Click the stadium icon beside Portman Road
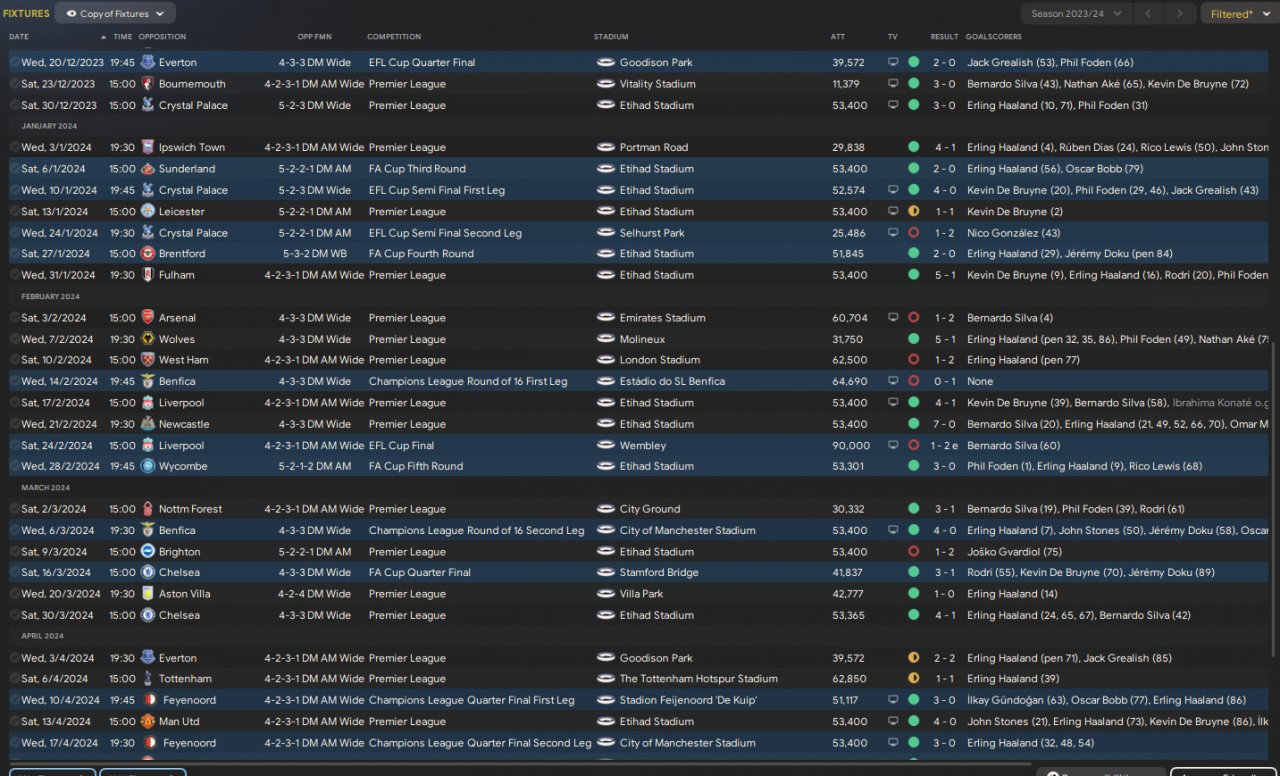Screen dimensions: 1280x776 pos(605,147)
